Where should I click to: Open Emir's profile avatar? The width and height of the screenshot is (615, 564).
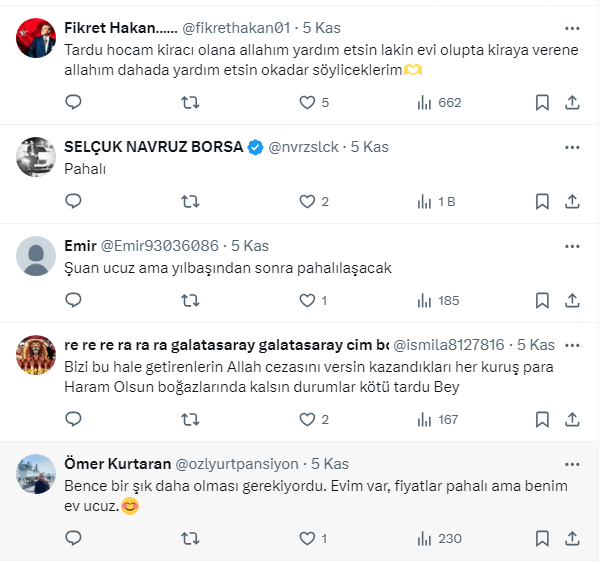(x=37, y=256)
